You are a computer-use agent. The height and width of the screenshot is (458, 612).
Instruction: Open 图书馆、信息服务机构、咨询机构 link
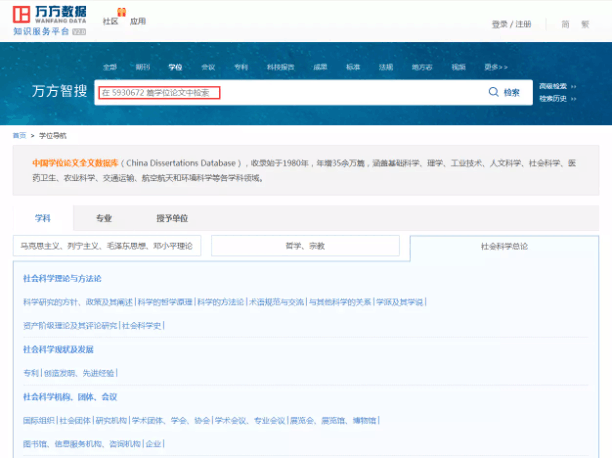pos(82,444)
